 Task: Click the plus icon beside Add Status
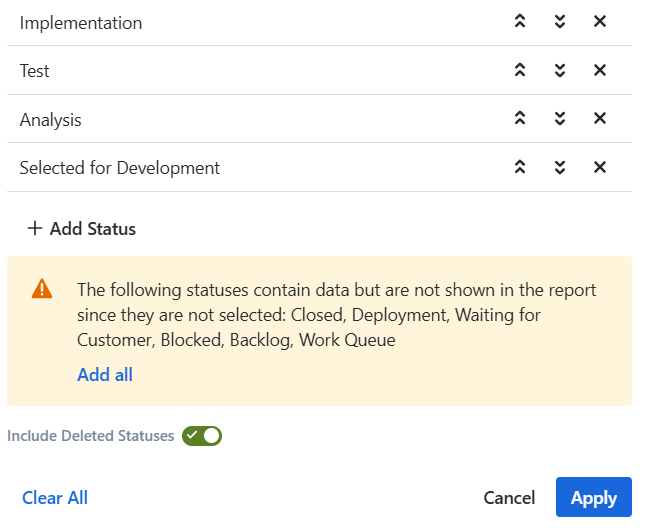pos(35,229)
